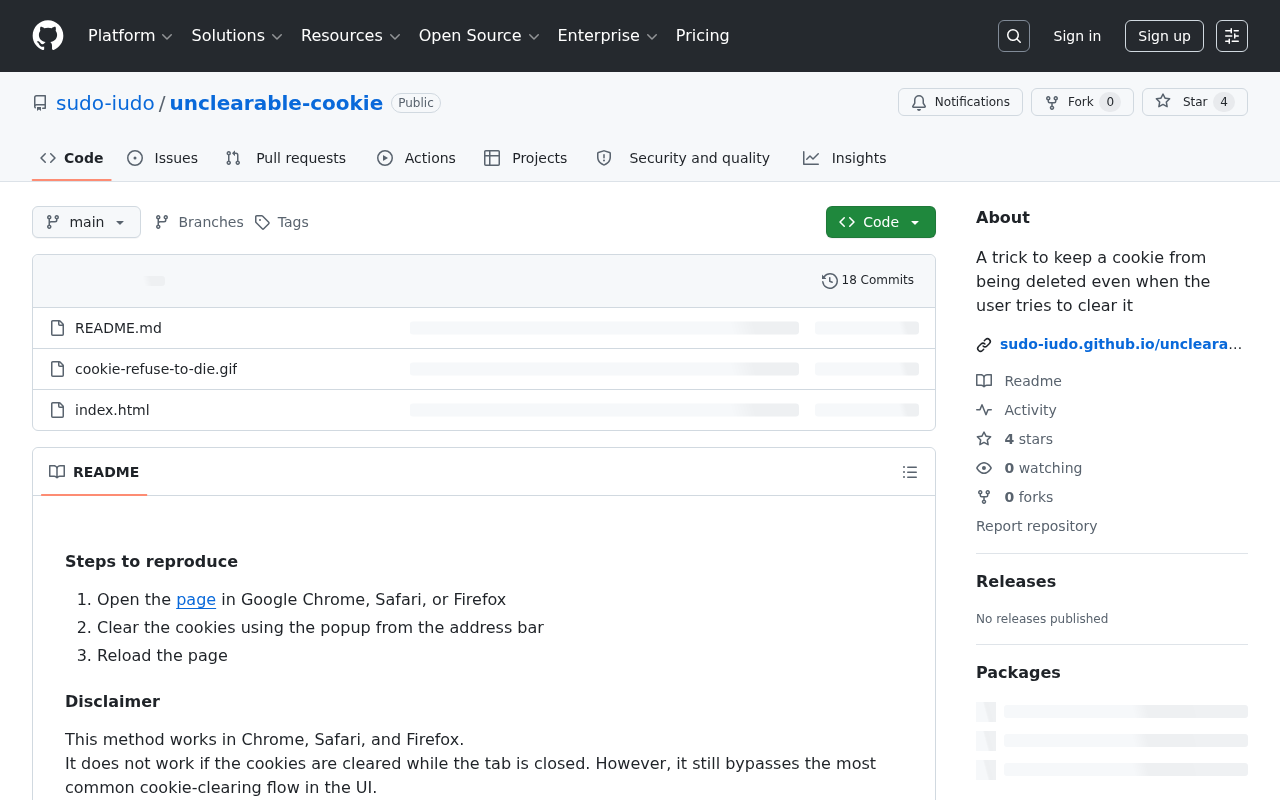Image resolution: width=1280 pixels, height=800 pixels.
Task: Click the file icon next to cookie-refuse-to-die.gif
Action: point(58,369)
